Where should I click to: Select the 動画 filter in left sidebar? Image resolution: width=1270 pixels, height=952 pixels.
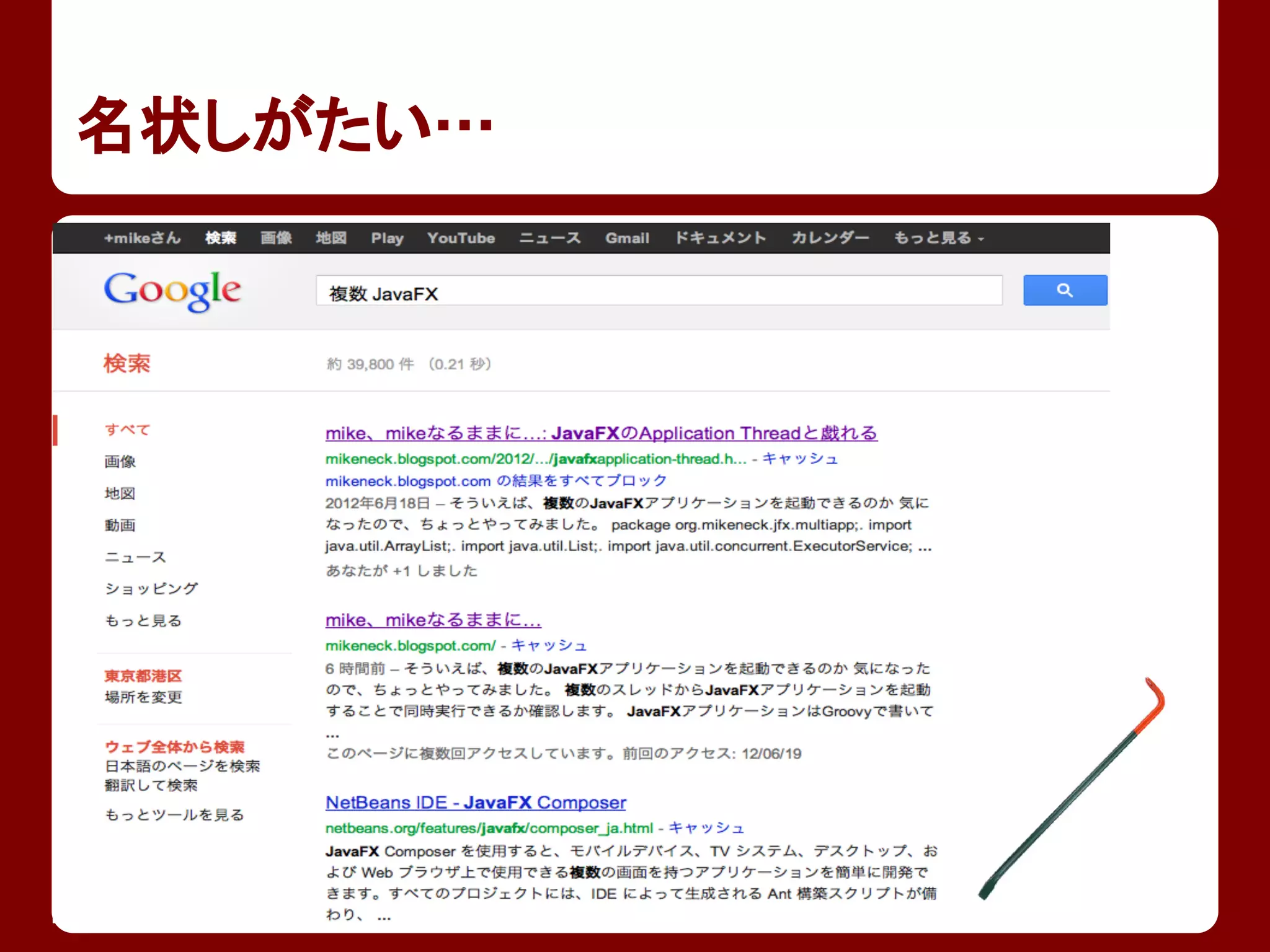[x=120, y=526]
